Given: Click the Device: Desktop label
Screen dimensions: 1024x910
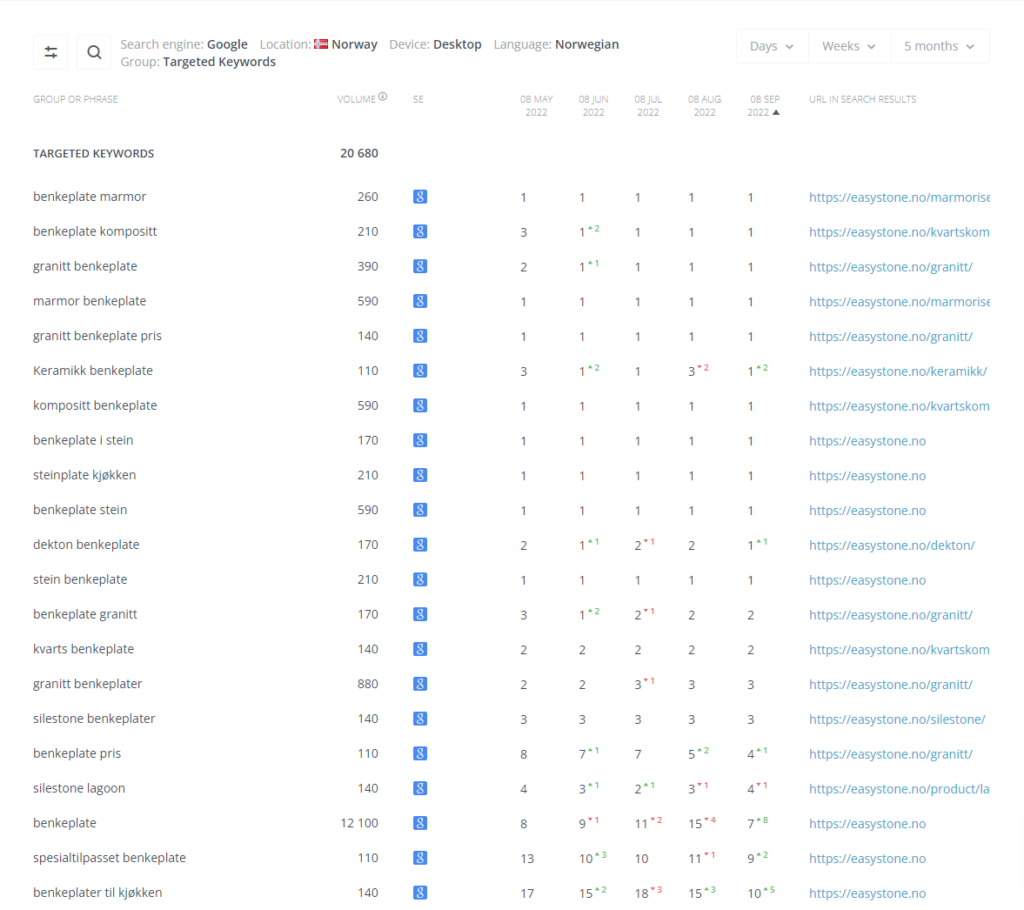Looking at the screenshot, I should tap(436, 44).
